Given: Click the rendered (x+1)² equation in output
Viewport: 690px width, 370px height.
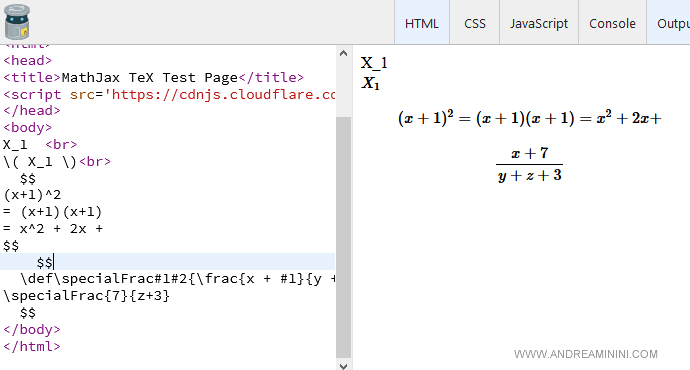Looking at the screenshot, I should point(529,118).
